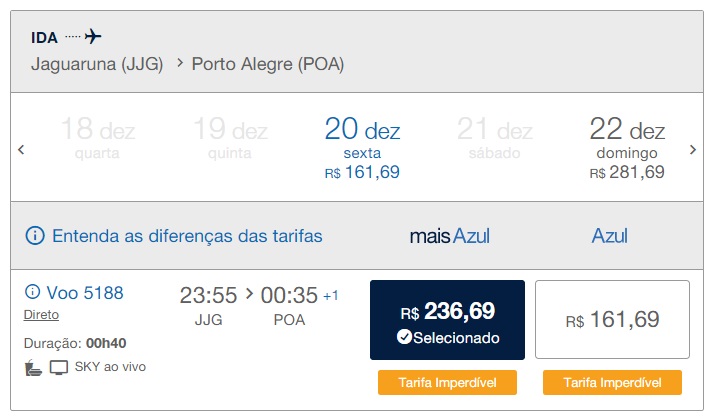Click the TV screen icon beside SKY
The width and height of the screenshot is (712, 418).
59,367
